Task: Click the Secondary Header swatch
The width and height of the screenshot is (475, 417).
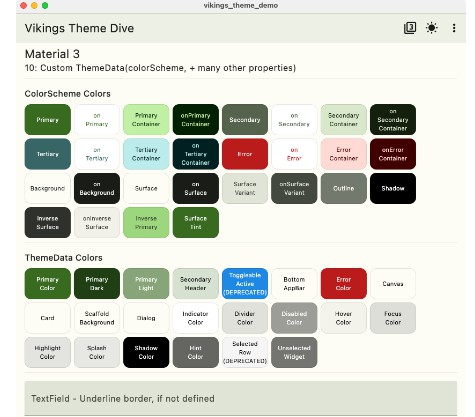Action: 196,284
